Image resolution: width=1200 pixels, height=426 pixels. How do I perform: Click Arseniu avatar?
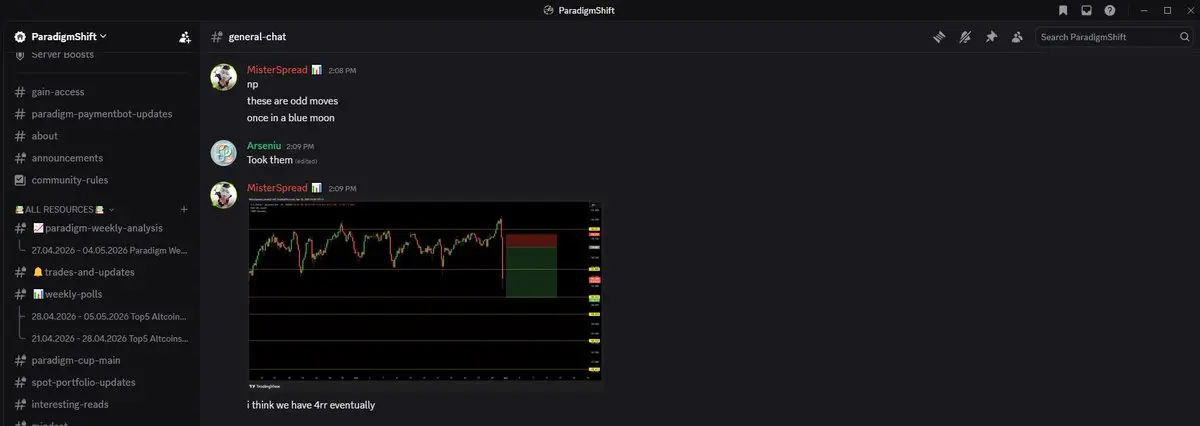click(x=223, y=153)
